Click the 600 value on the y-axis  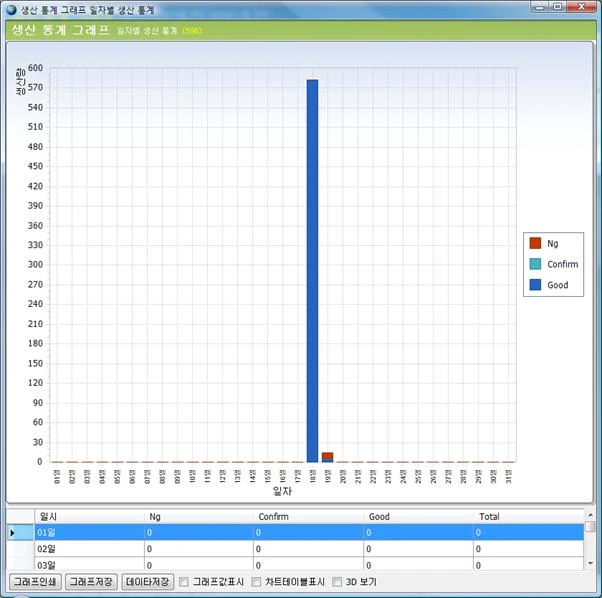click(x=35, y=68)
